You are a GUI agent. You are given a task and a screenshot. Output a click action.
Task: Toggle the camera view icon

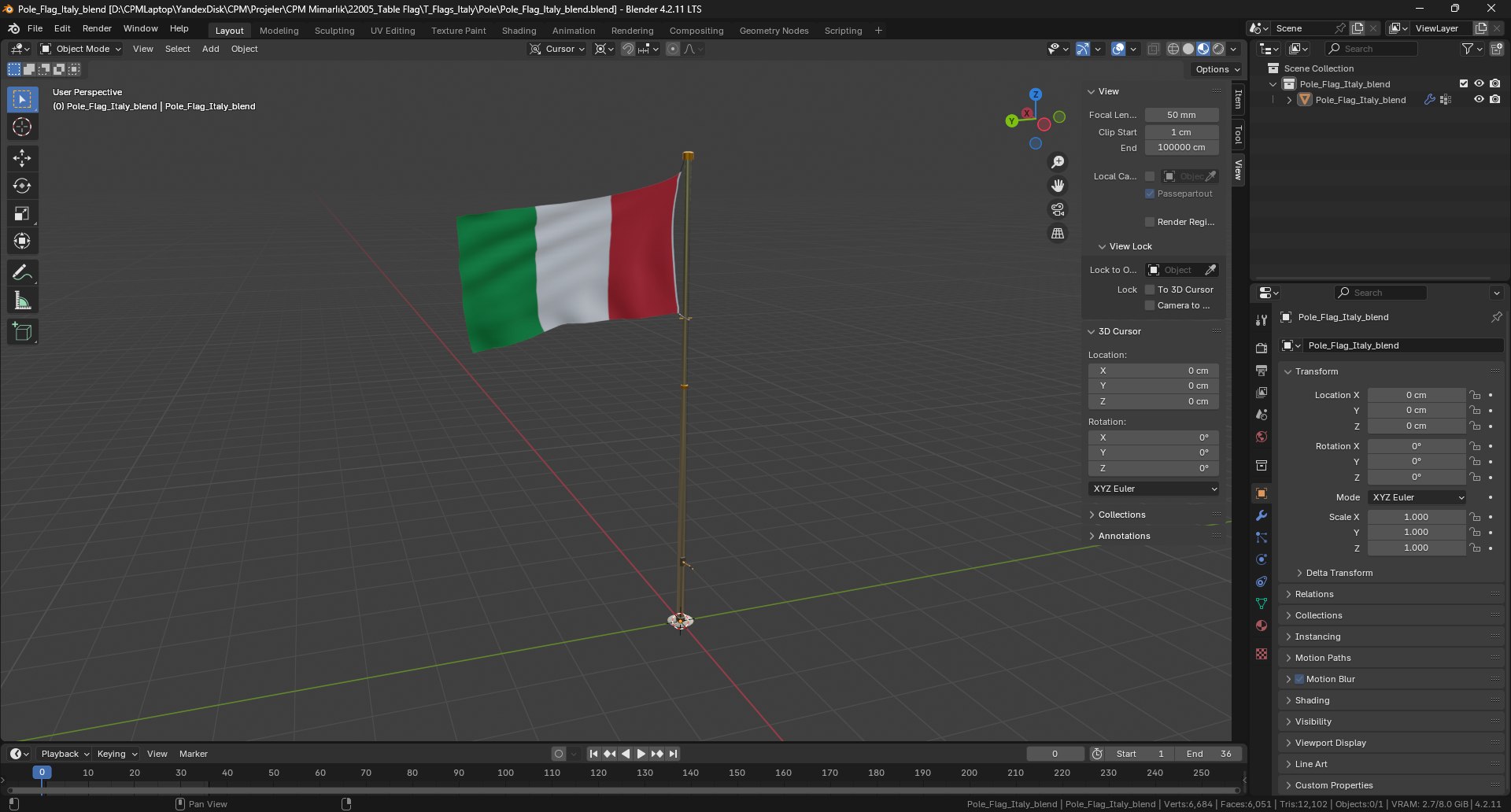pyautogui.click(x=1058, y=209)
